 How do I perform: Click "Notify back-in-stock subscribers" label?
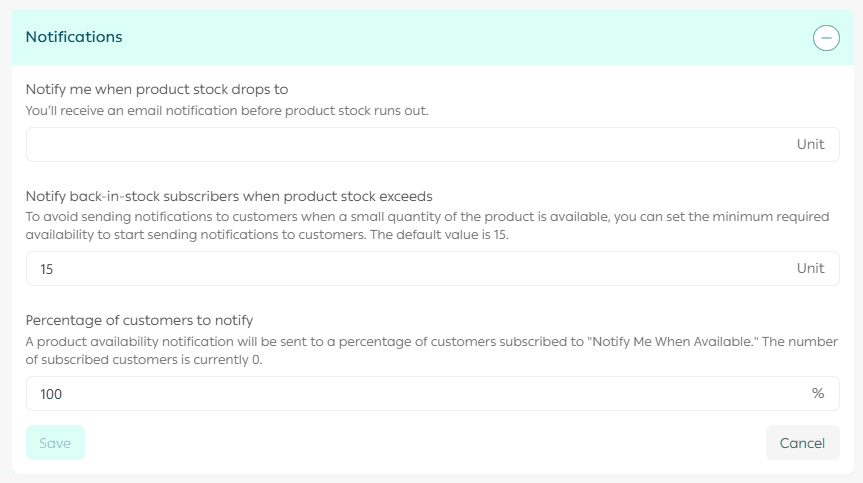[x=229, y=196]
